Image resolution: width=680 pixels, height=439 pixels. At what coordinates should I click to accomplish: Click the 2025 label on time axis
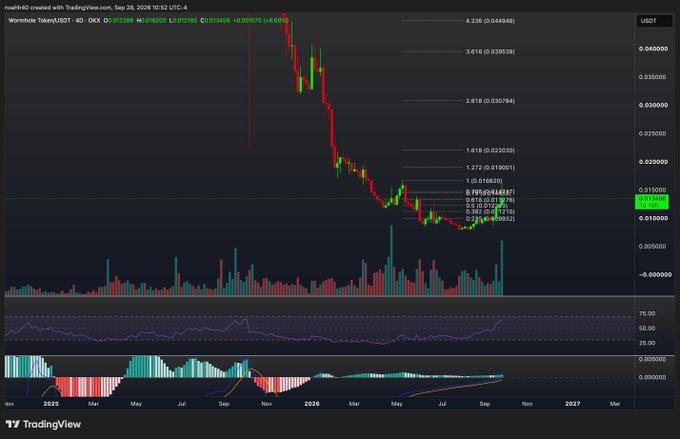coord(51,403)
